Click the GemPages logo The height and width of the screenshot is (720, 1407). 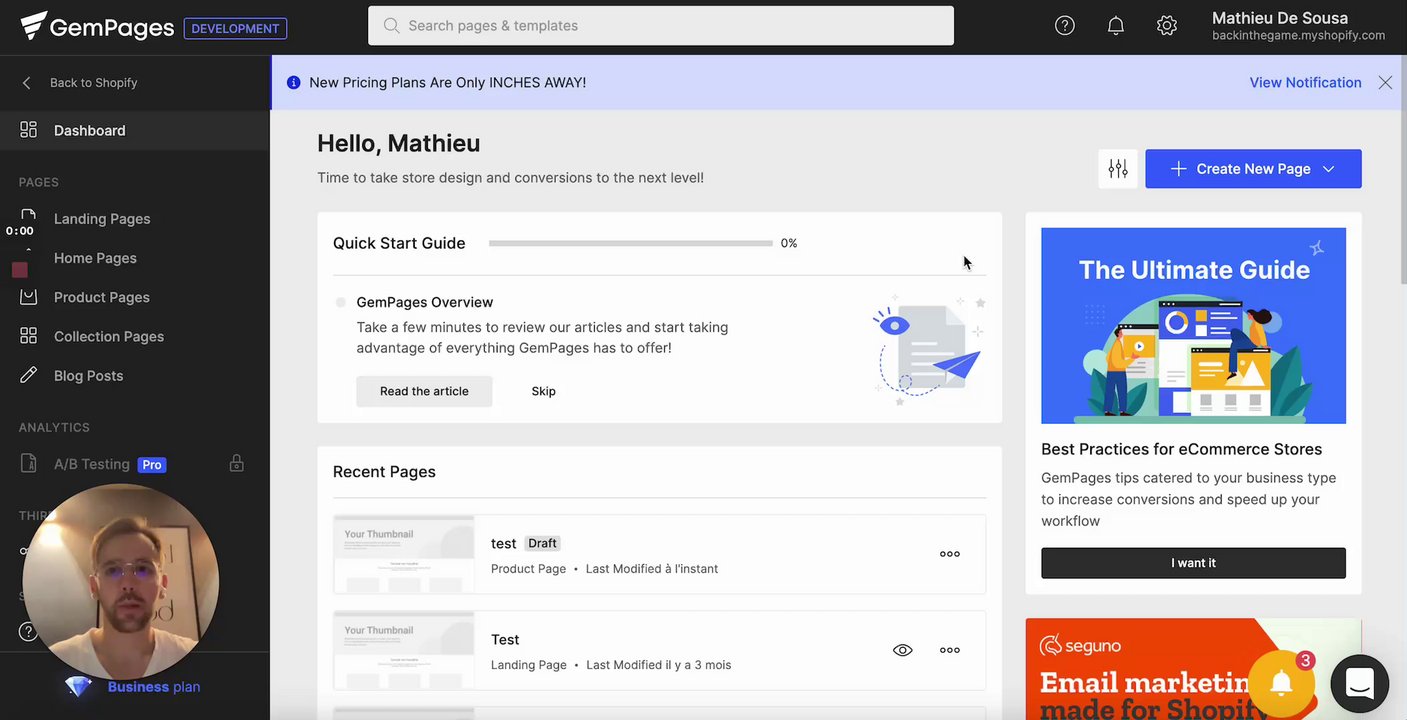coord(97,26)
